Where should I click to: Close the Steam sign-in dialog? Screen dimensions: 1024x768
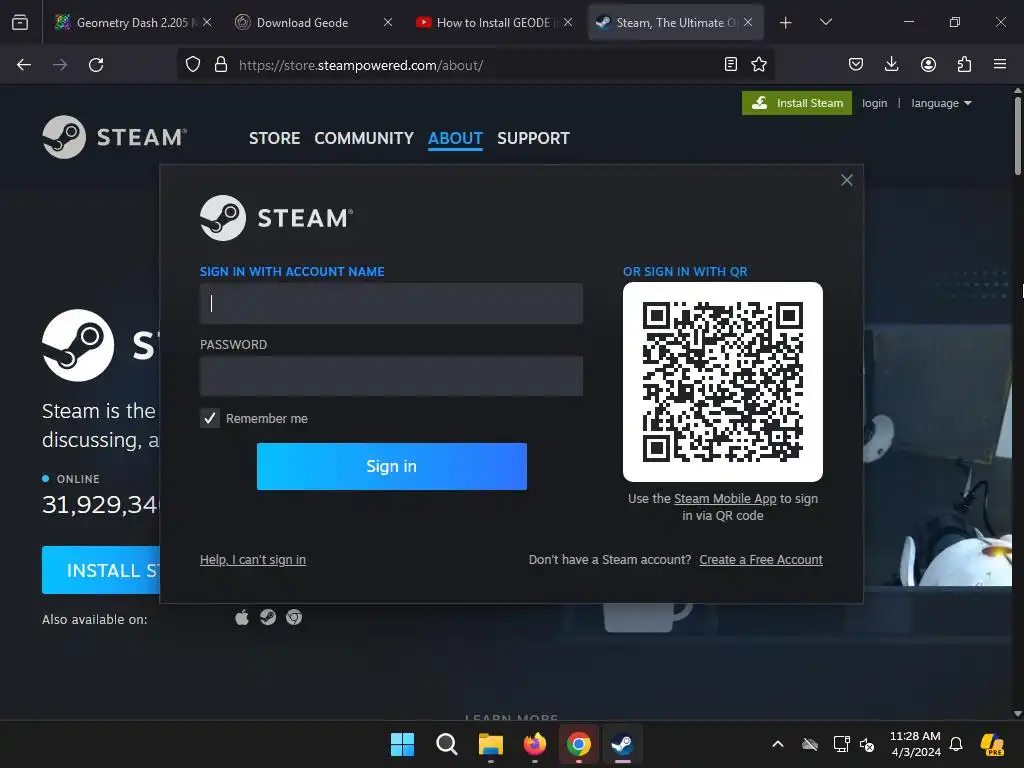(x=846, y=180)
